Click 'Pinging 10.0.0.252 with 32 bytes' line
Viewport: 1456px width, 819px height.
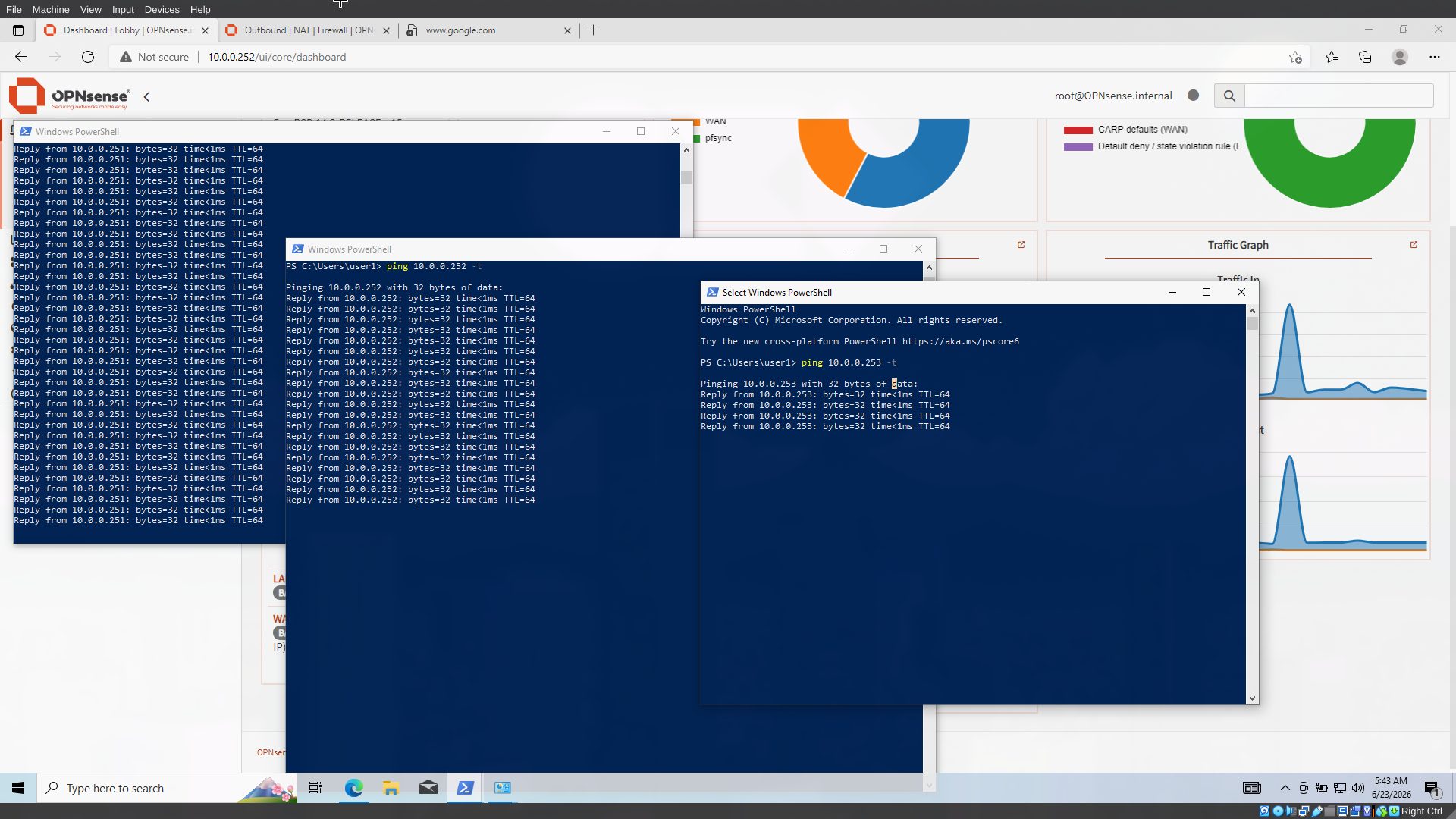394,287
